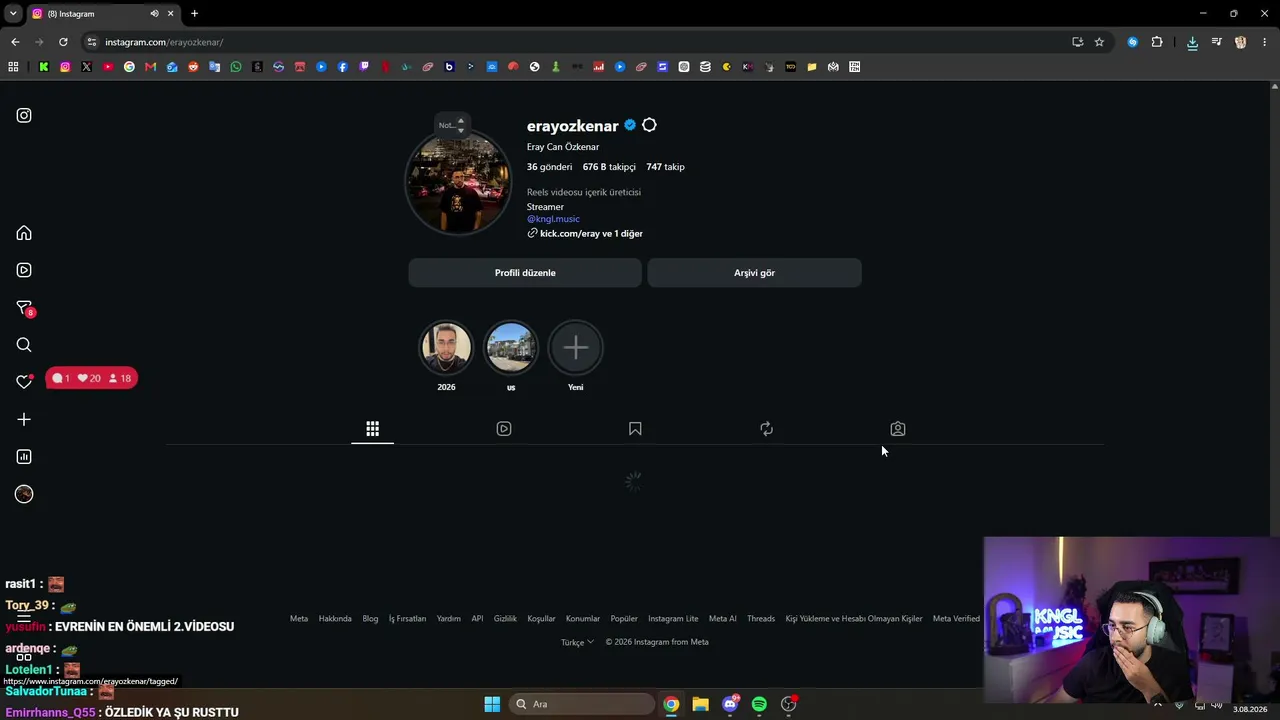
Task: Open the dashboard chart icon in sidebar
Action: 24,457
